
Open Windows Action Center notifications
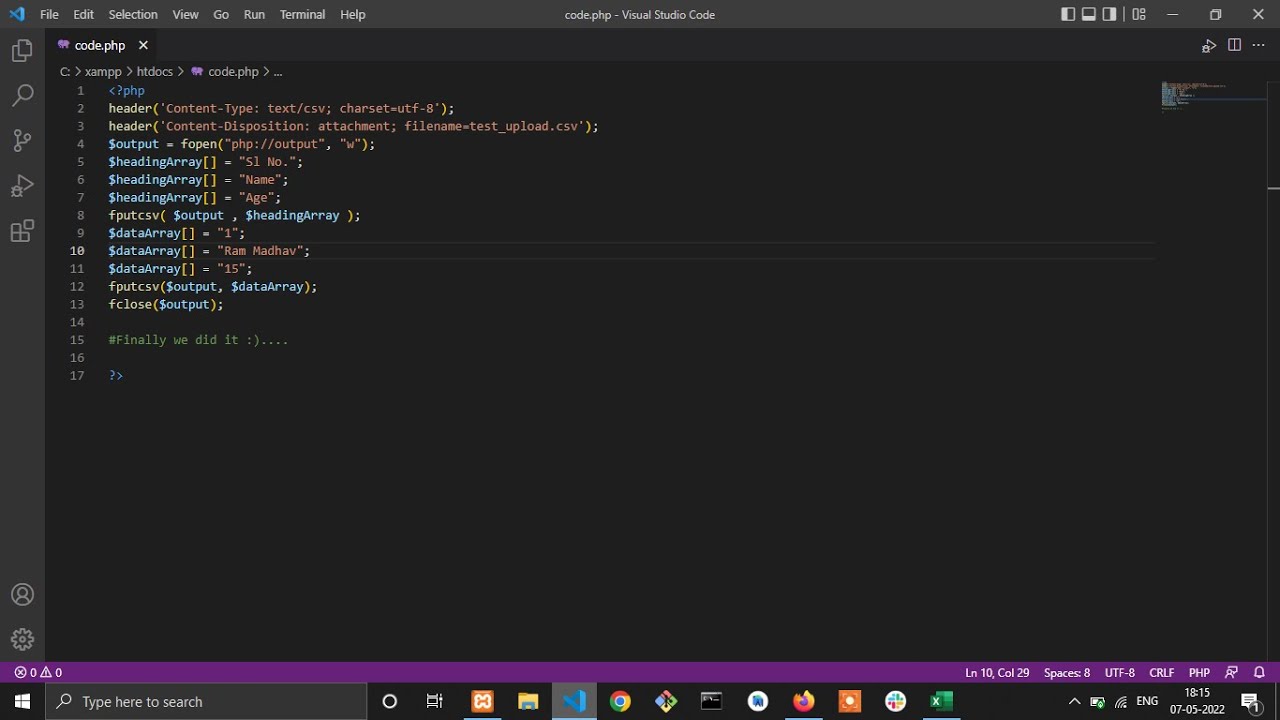point(1250,701)
